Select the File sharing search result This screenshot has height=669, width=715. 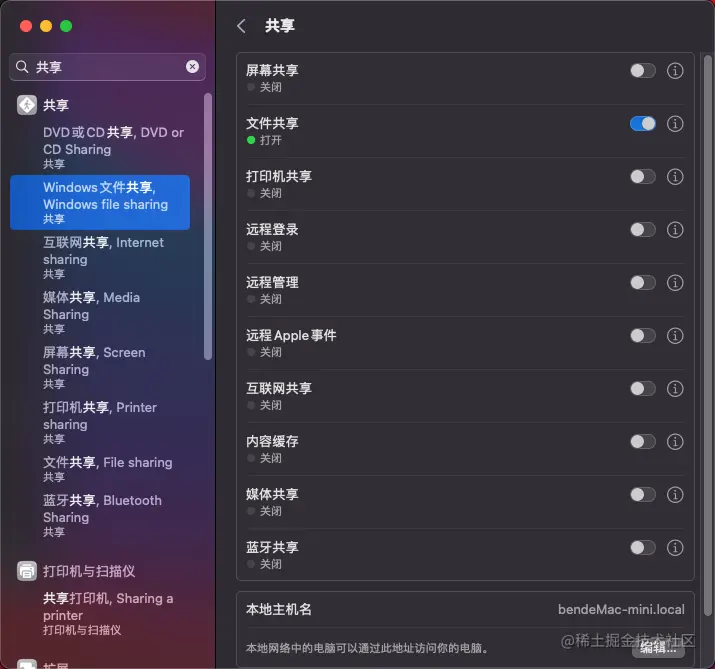pyautogui.click(x=100, y=469)
